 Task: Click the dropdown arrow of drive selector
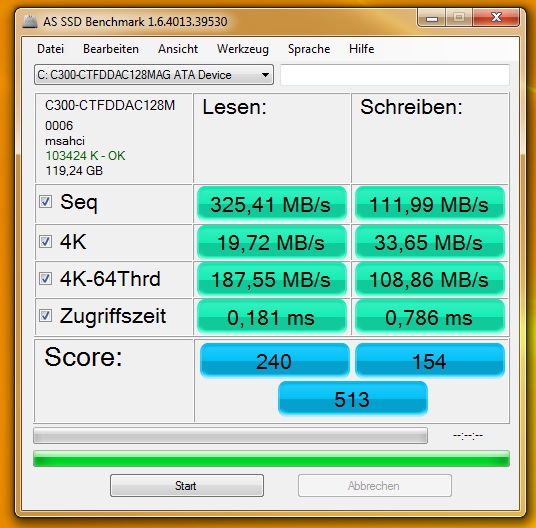265,75
